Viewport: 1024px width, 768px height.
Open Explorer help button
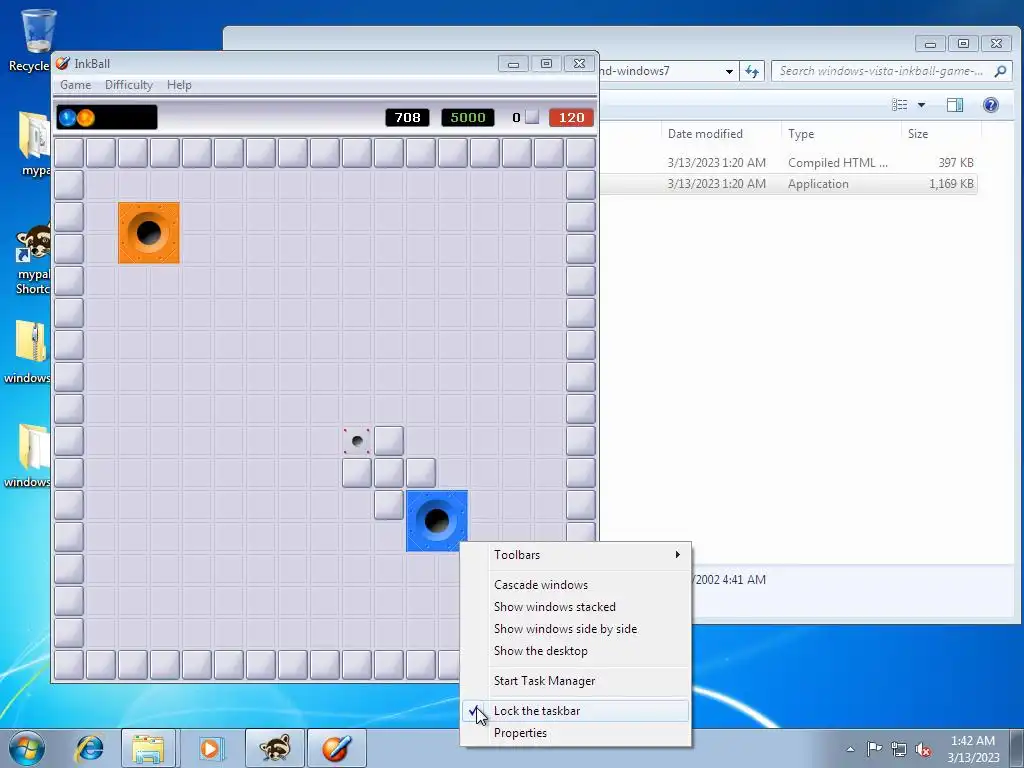pos(991,104)
